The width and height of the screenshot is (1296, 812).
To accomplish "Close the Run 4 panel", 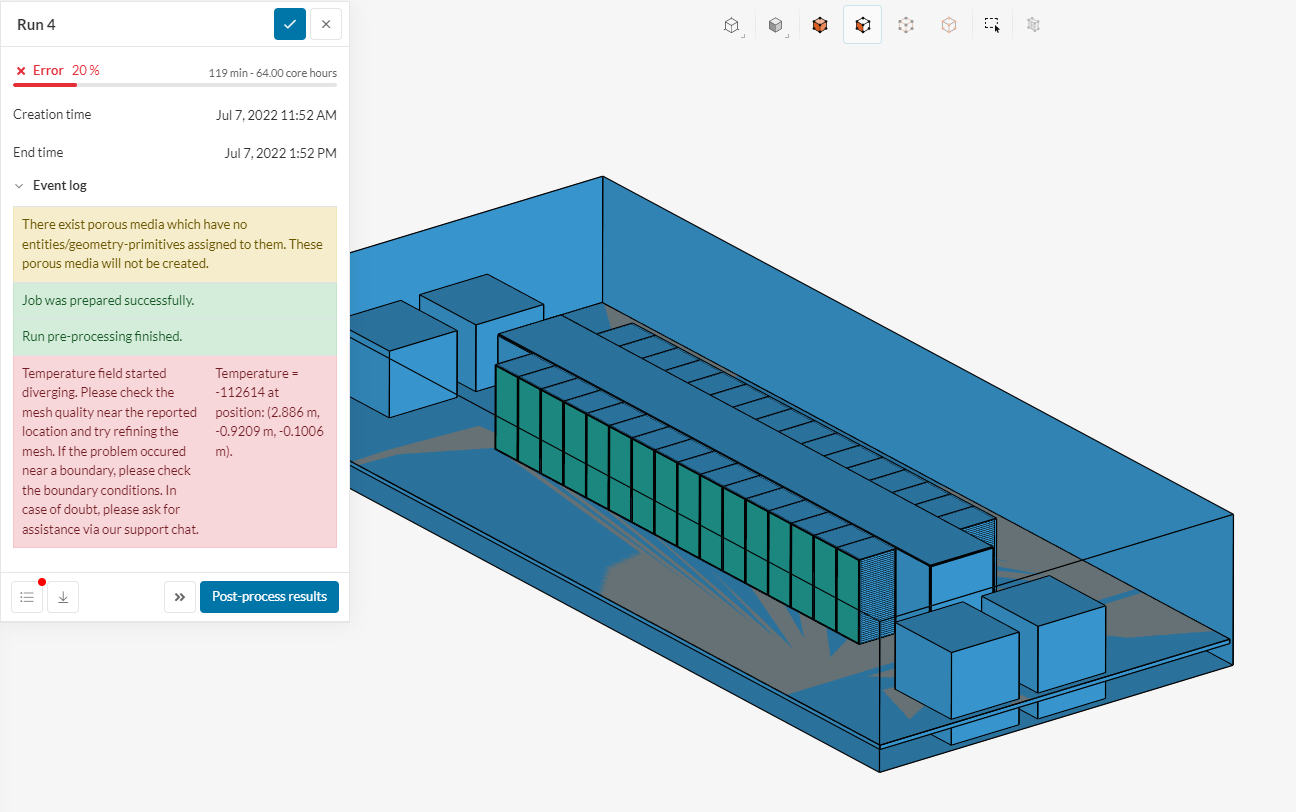I will click(x=326, y=24).
